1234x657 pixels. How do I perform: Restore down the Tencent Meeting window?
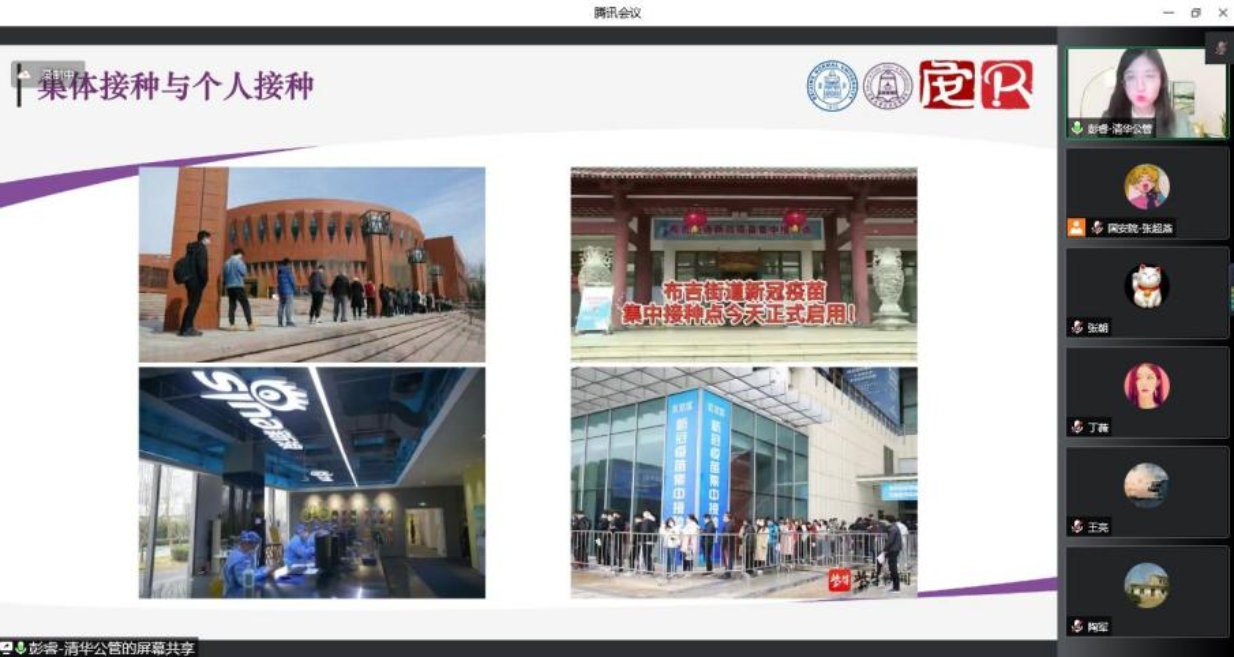pos(1195,13)
